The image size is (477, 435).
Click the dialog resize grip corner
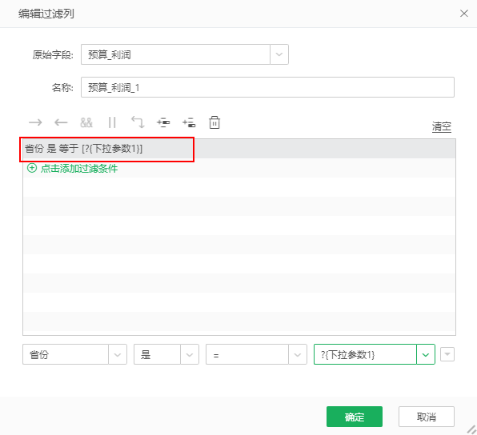471,429
